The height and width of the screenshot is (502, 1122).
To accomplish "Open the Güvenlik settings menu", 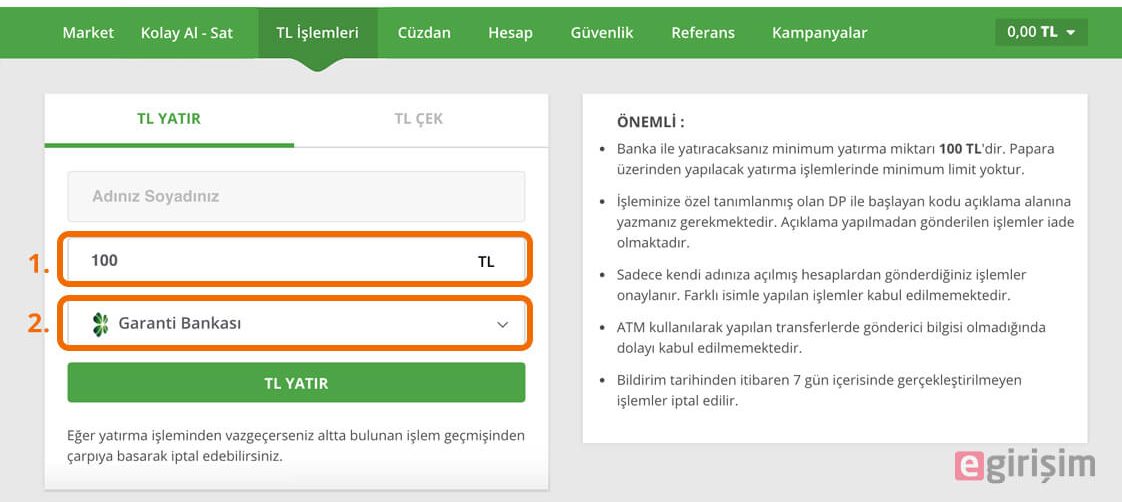I will [x=602, y=33].
